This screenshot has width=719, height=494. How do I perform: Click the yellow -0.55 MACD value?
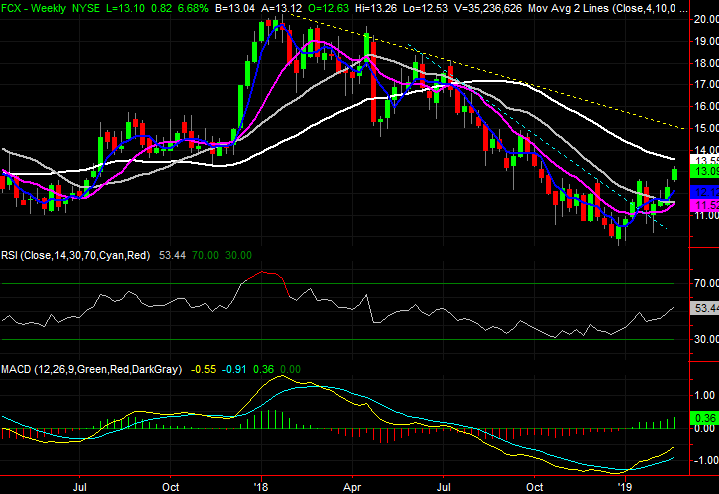click(200, 369)
